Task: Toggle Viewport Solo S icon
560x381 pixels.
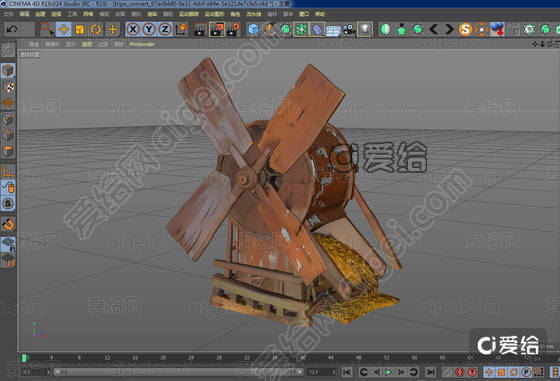Action: click(x=8, y=204)
